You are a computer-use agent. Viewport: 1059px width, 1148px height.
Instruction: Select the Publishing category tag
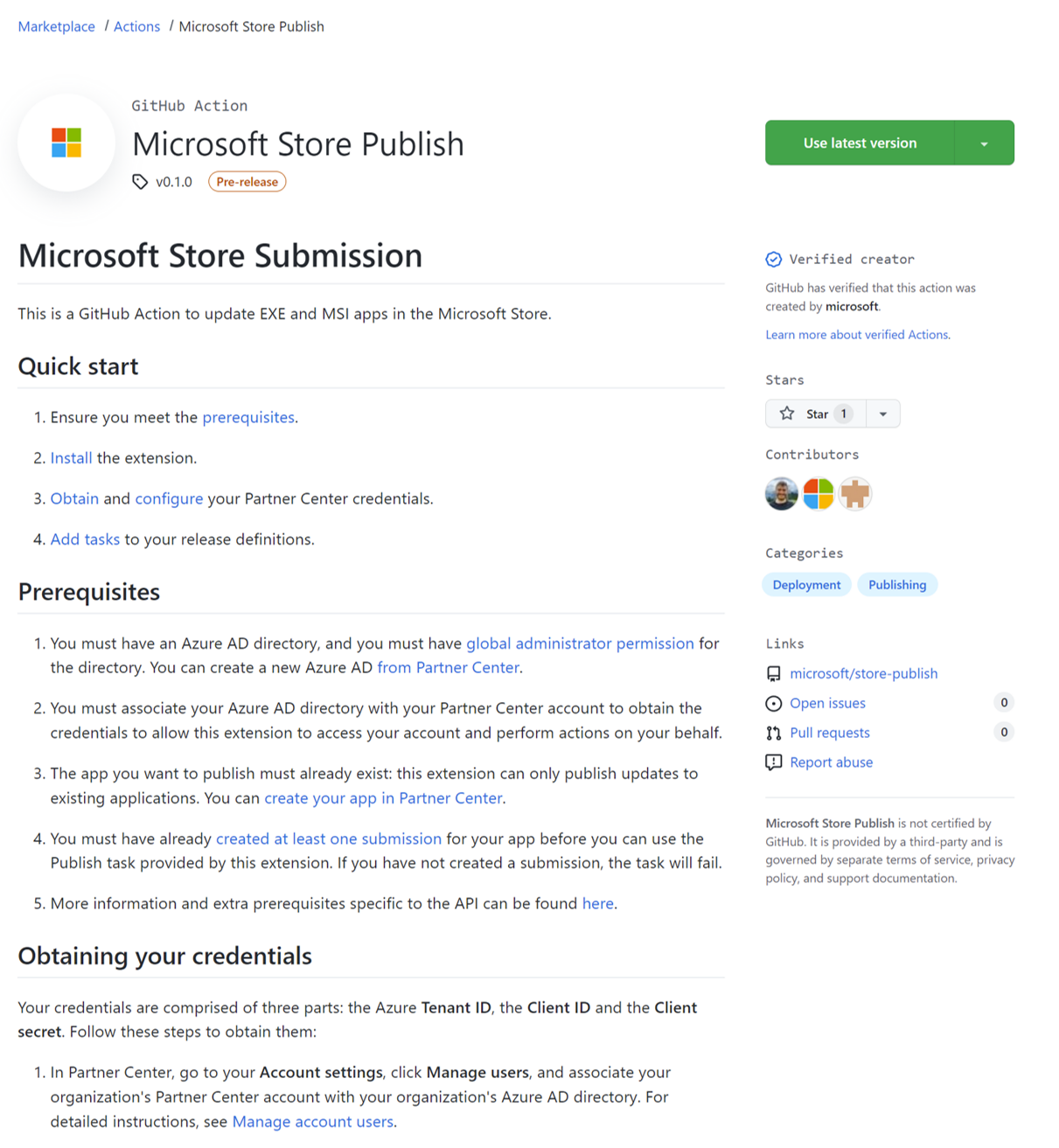coord(897,585)
